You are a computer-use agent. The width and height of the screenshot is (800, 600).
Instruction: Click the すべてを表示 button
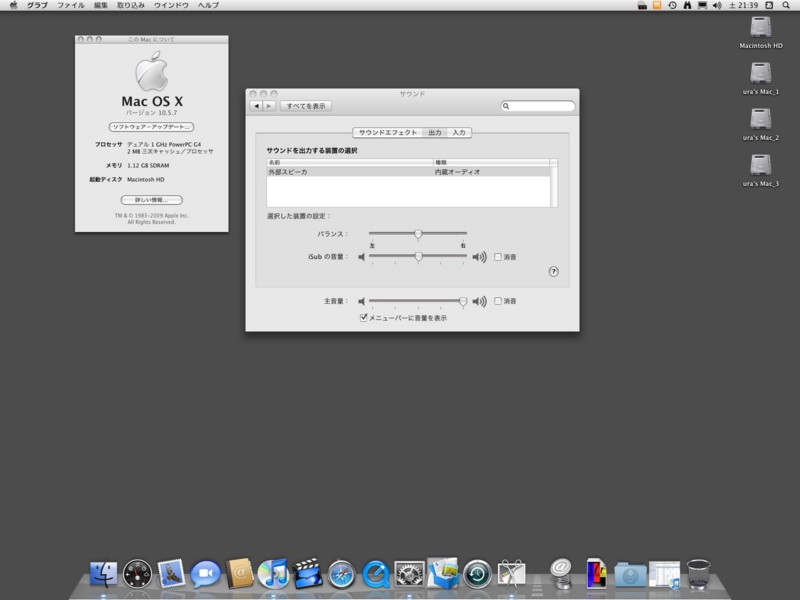tap(306, 106)
